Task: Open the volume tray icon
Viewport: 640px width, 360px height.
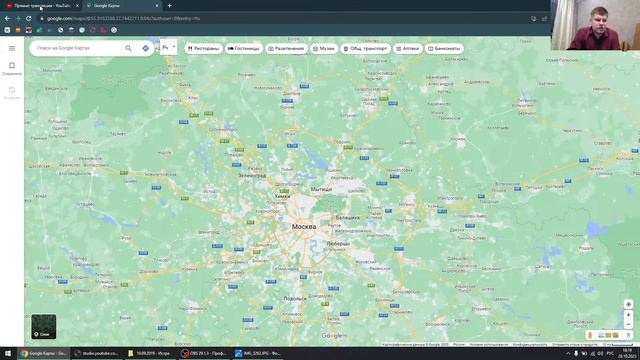Action: point(600,353)
